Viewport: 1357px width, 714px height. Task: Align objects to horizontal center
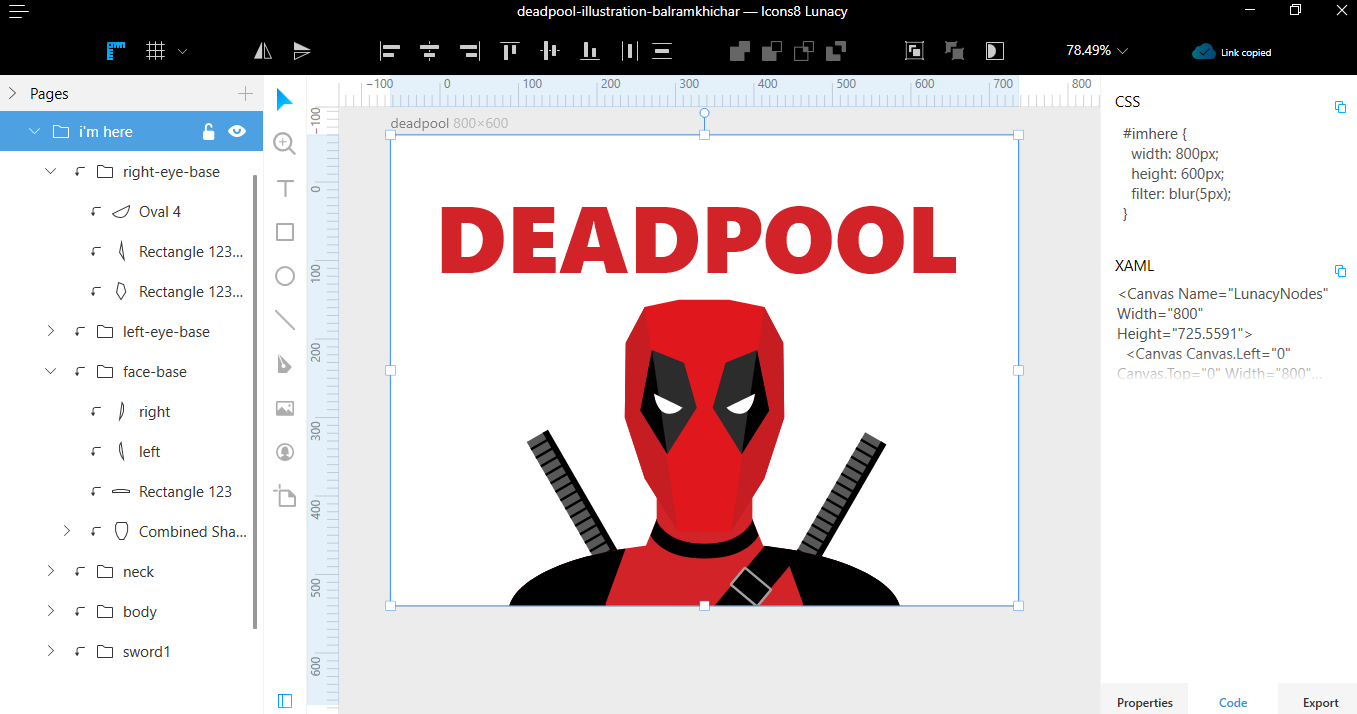[430, 51]
